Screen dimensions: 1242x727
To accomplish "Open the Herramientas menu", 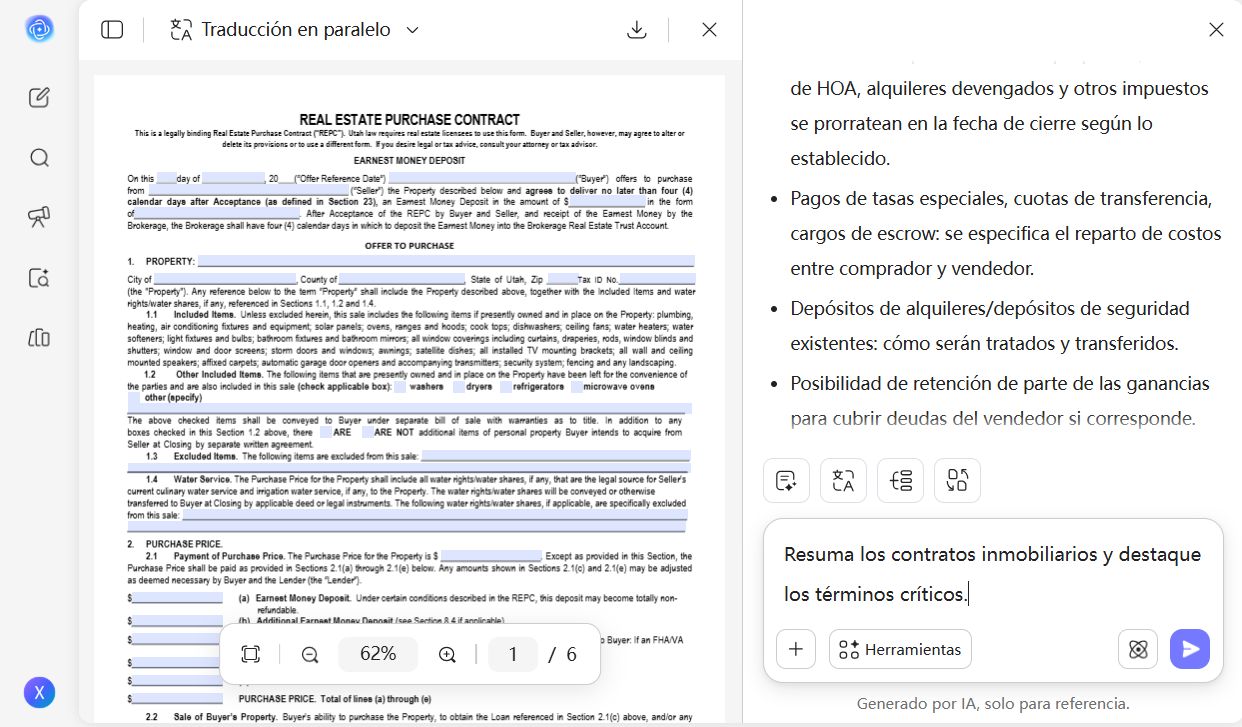I will [900, 649].
